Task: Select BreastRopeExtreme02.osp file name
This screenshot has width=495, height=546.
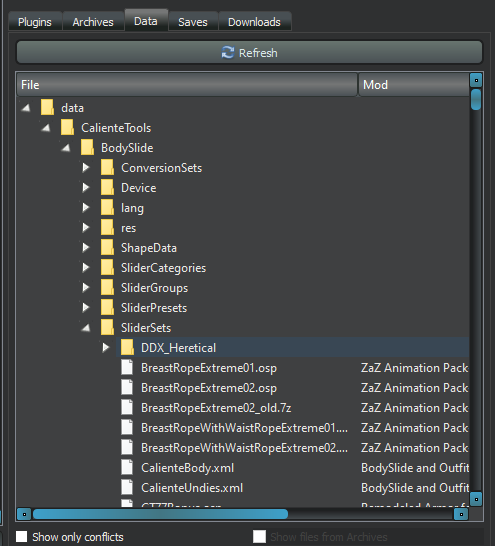Action: (209, 388)
